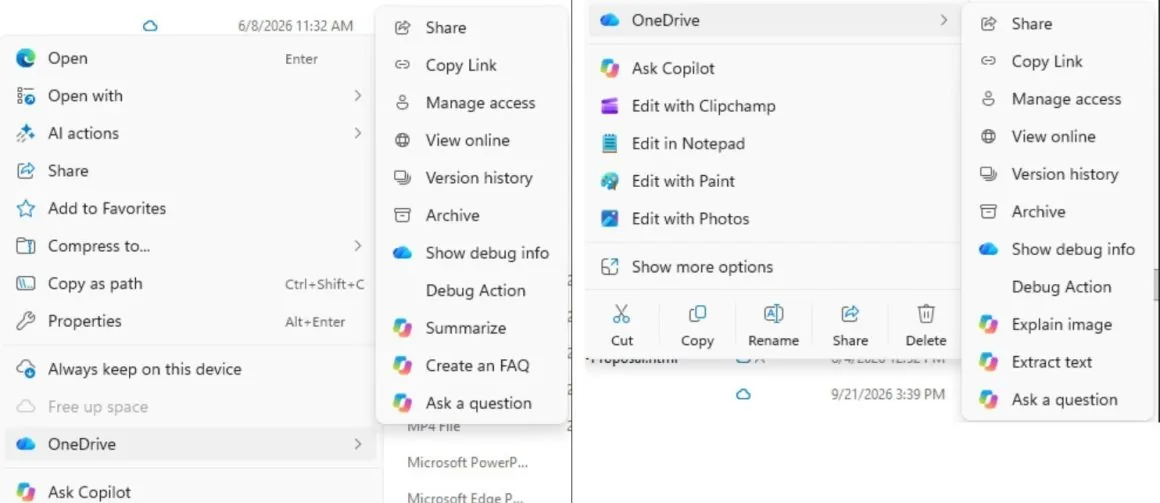
Task: Click the date text 6/8/2026 11:32 AM
Action: (x=295, y=26)
